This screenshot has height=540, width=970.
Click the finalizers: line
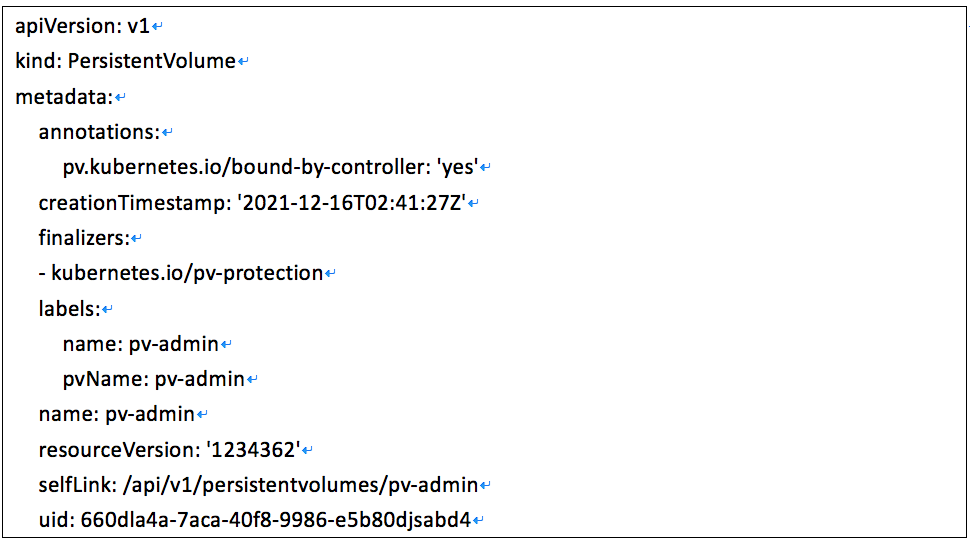(84, 238)
